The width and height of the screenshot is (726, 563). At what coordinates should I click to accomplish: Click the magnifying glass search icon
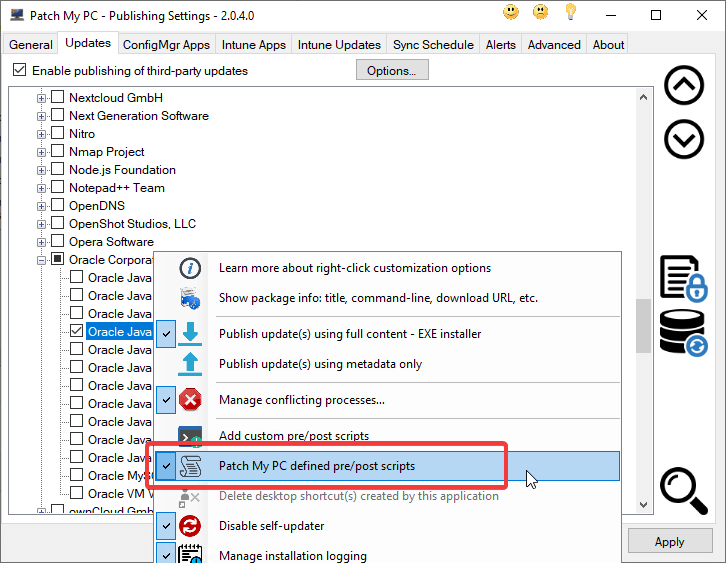[x=684, y=491]
